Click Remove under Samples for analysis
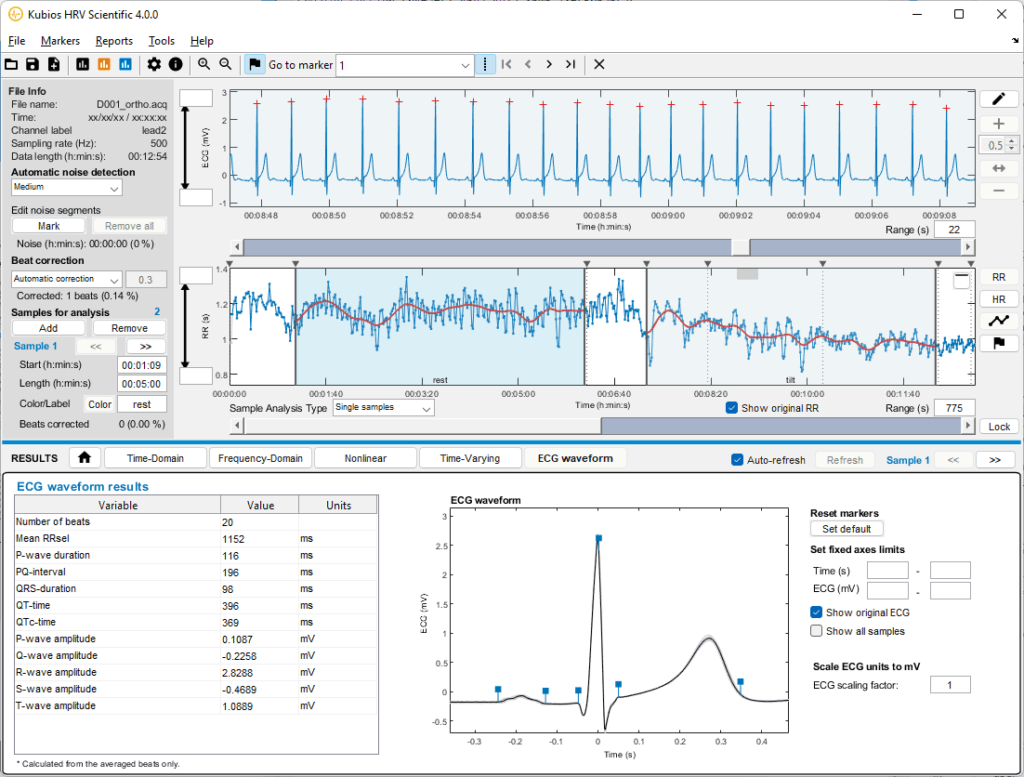Screen dimensions: 1024x777 coord(129,328)
